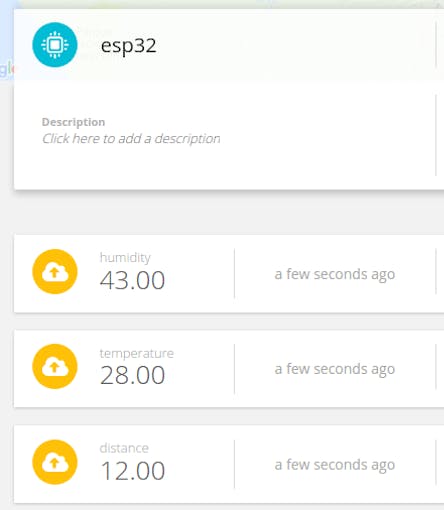This screenshot has width=444, height=510.
Task: Click the temperature value 28.00
Action: pyautogui.click(x=132, y=375)
